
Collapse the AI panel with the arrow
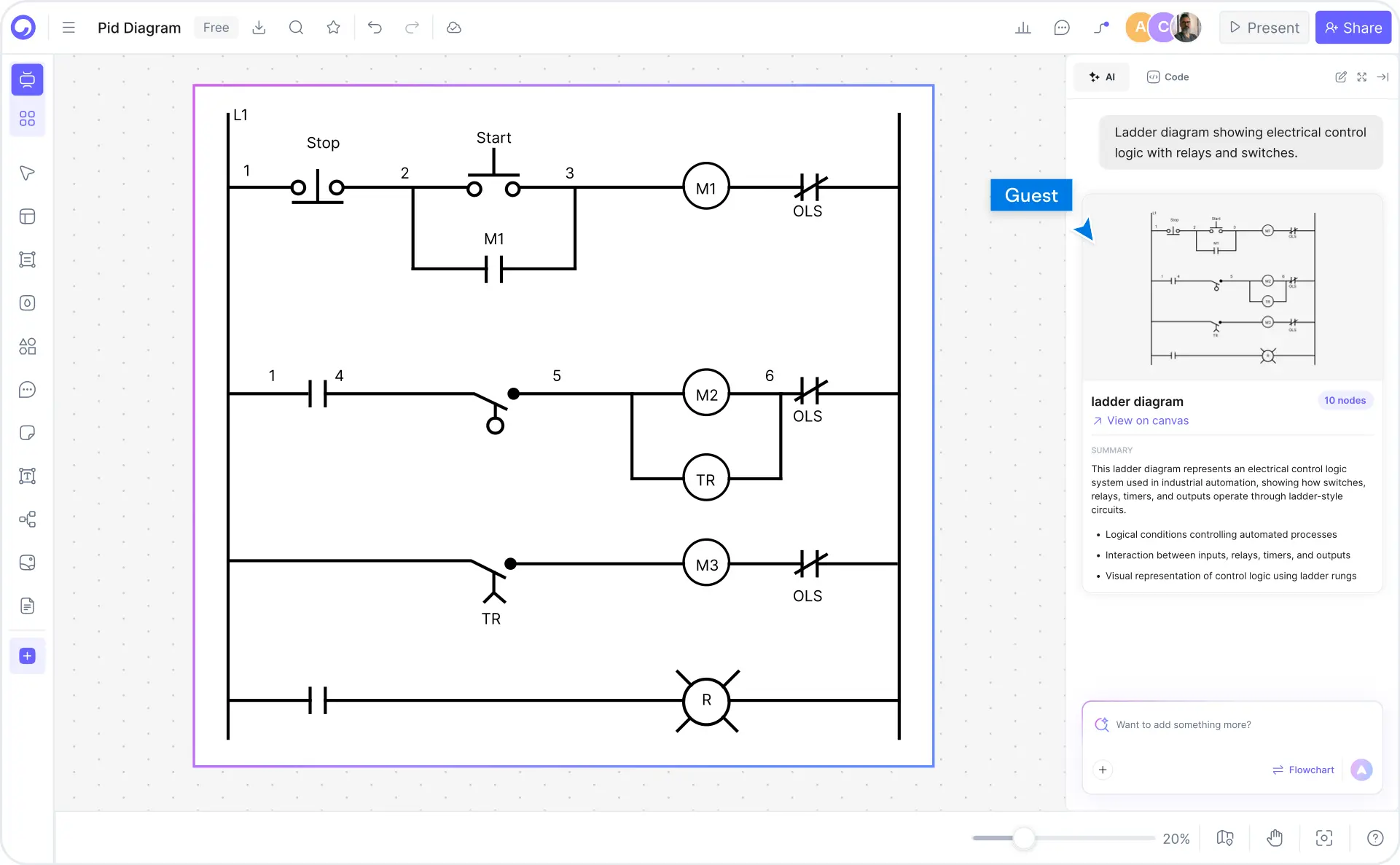(1384, 77)
